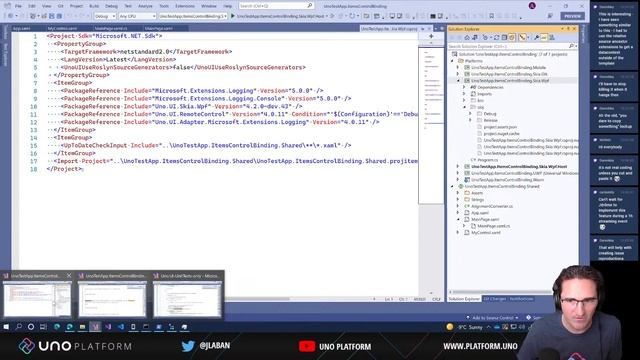Open the Any CPU platform dropdown
Image resolution: width=640 pixels, height=360 pixels.
pos(137,16)
